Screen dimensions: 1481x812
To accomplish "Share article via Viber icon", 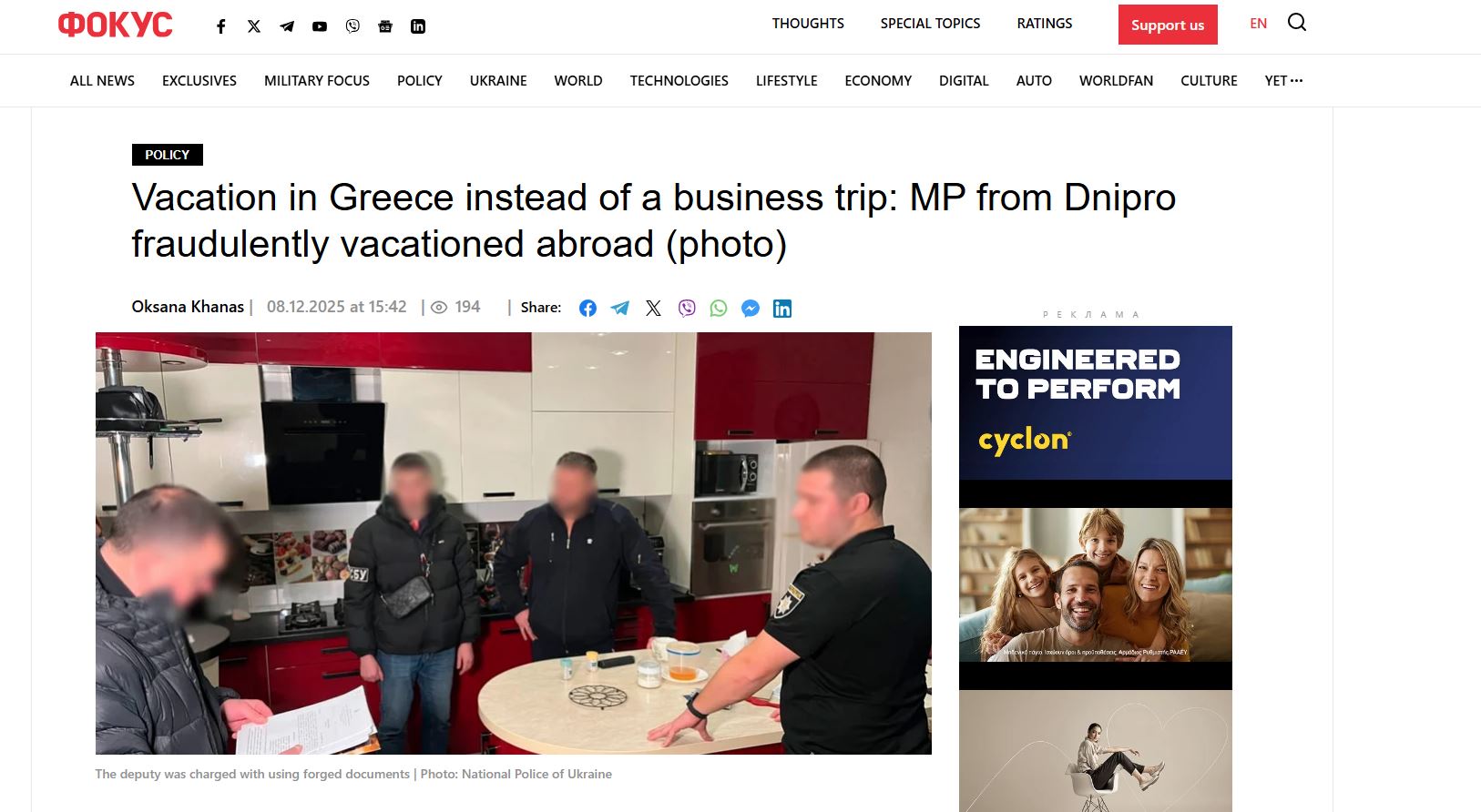I will tap(687, 309).
